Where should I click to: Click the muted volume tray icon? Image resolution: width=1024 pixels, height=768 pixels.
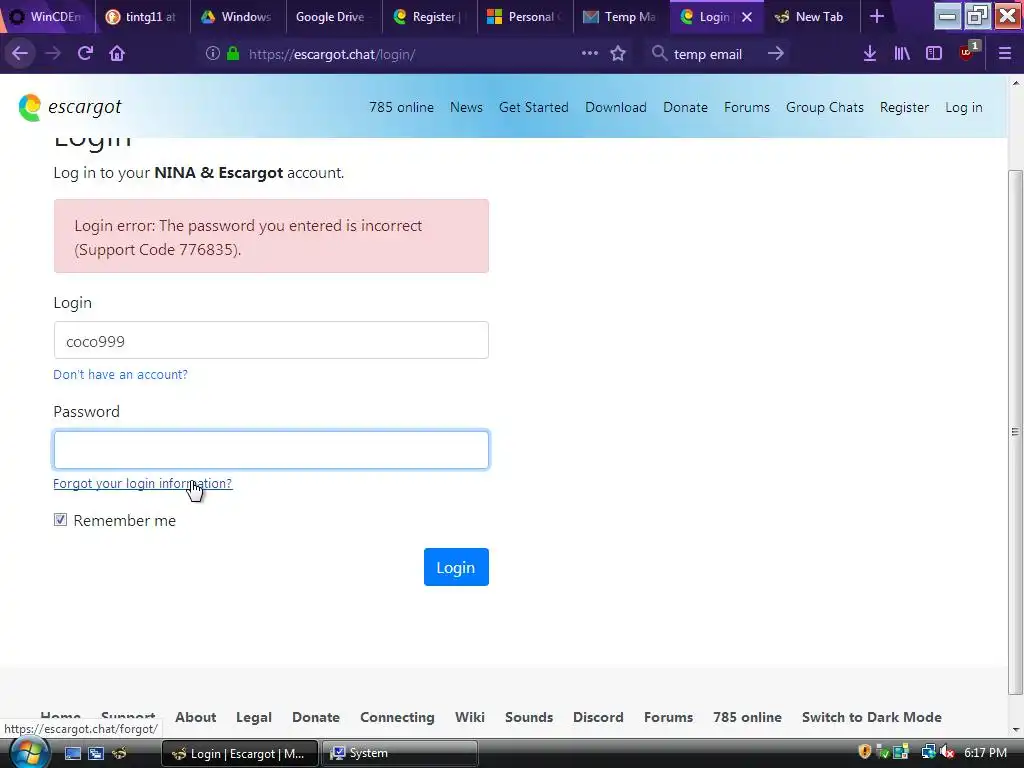tap(948, 752)
